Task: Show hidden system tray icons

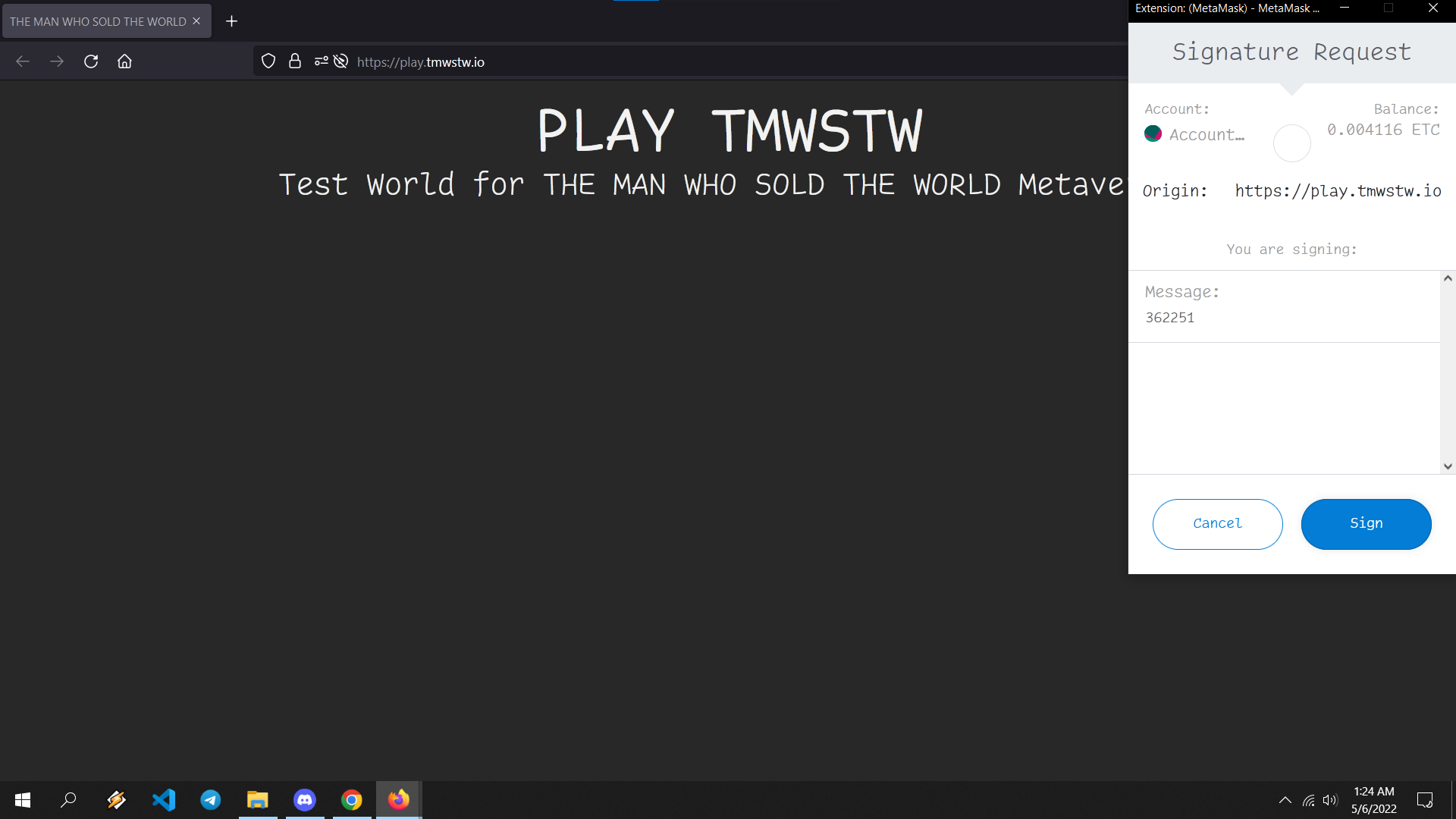Action: point(1285,800)
